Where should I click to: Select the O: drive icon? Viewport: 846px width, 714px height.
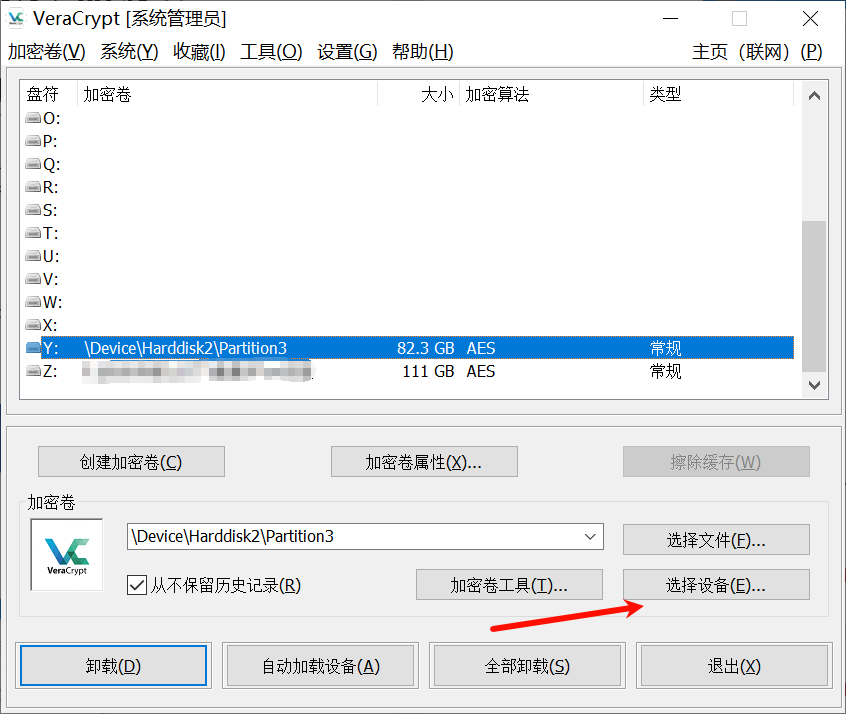point(33,118)
